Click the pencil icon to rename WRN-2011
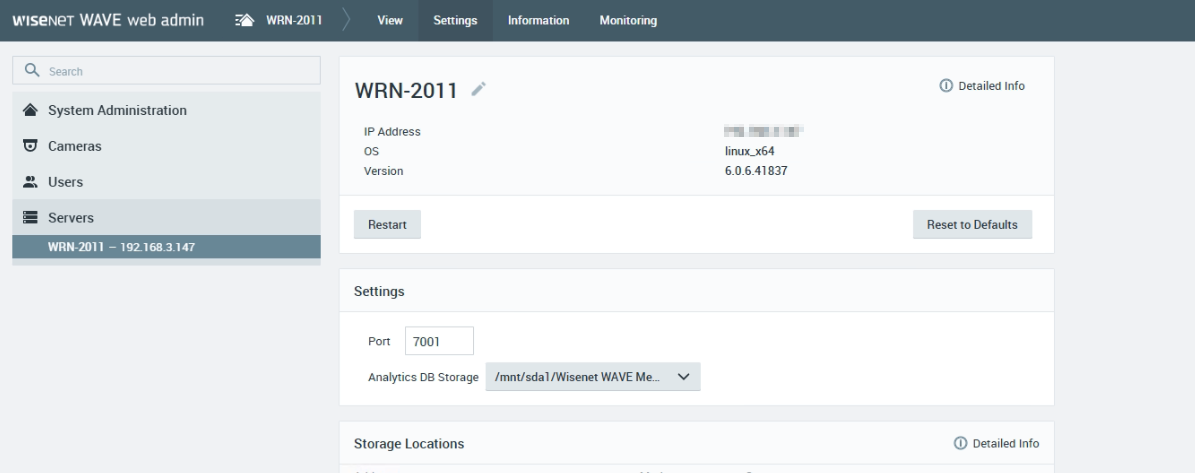 coord(478,89)
